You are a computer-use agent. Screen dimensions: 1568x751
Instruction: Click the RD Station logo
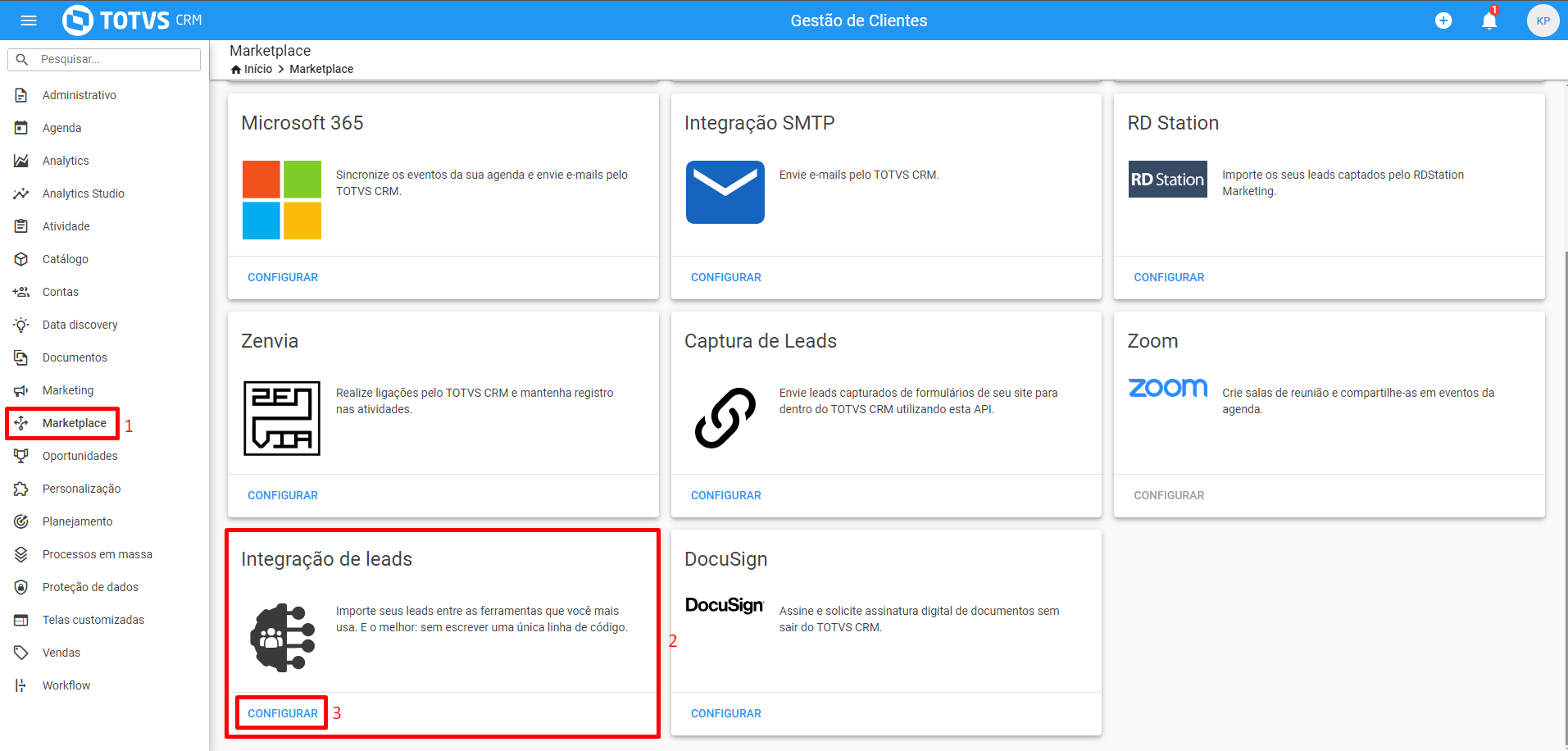(x=1168, y=179)
